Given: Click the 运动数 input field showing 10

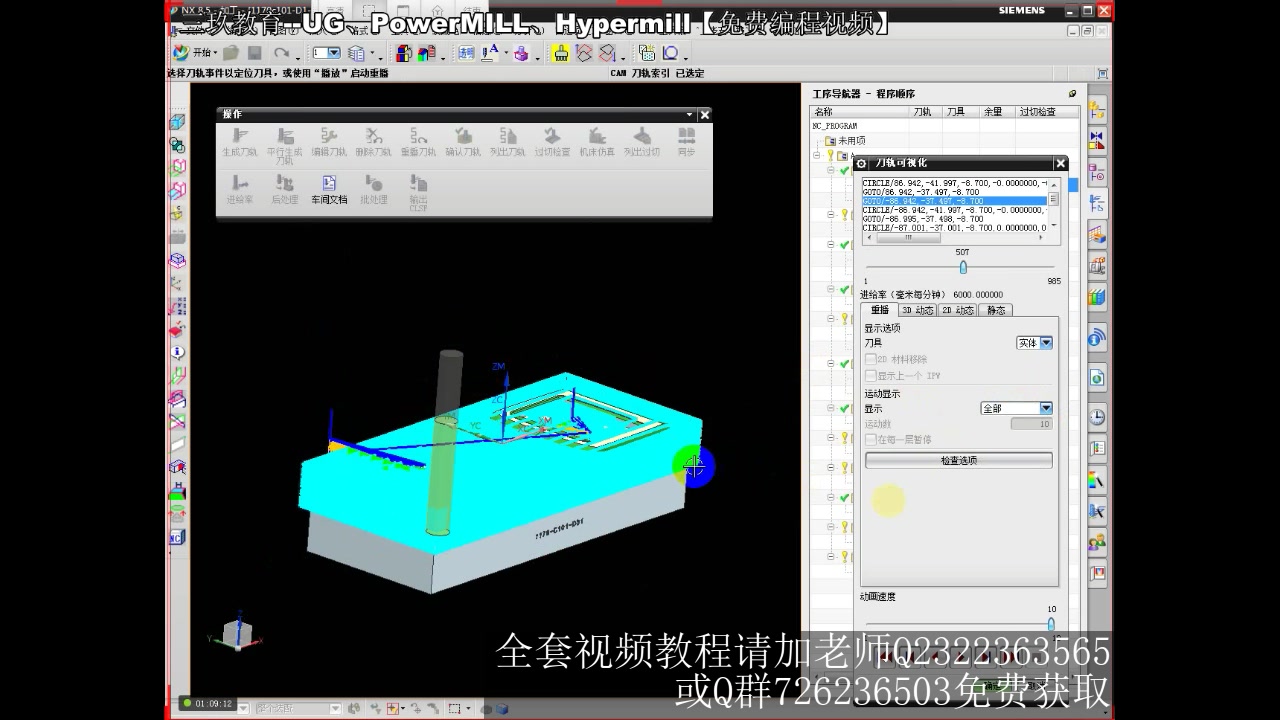Looking at the screenshot, I should click(x=1031, y=424).
